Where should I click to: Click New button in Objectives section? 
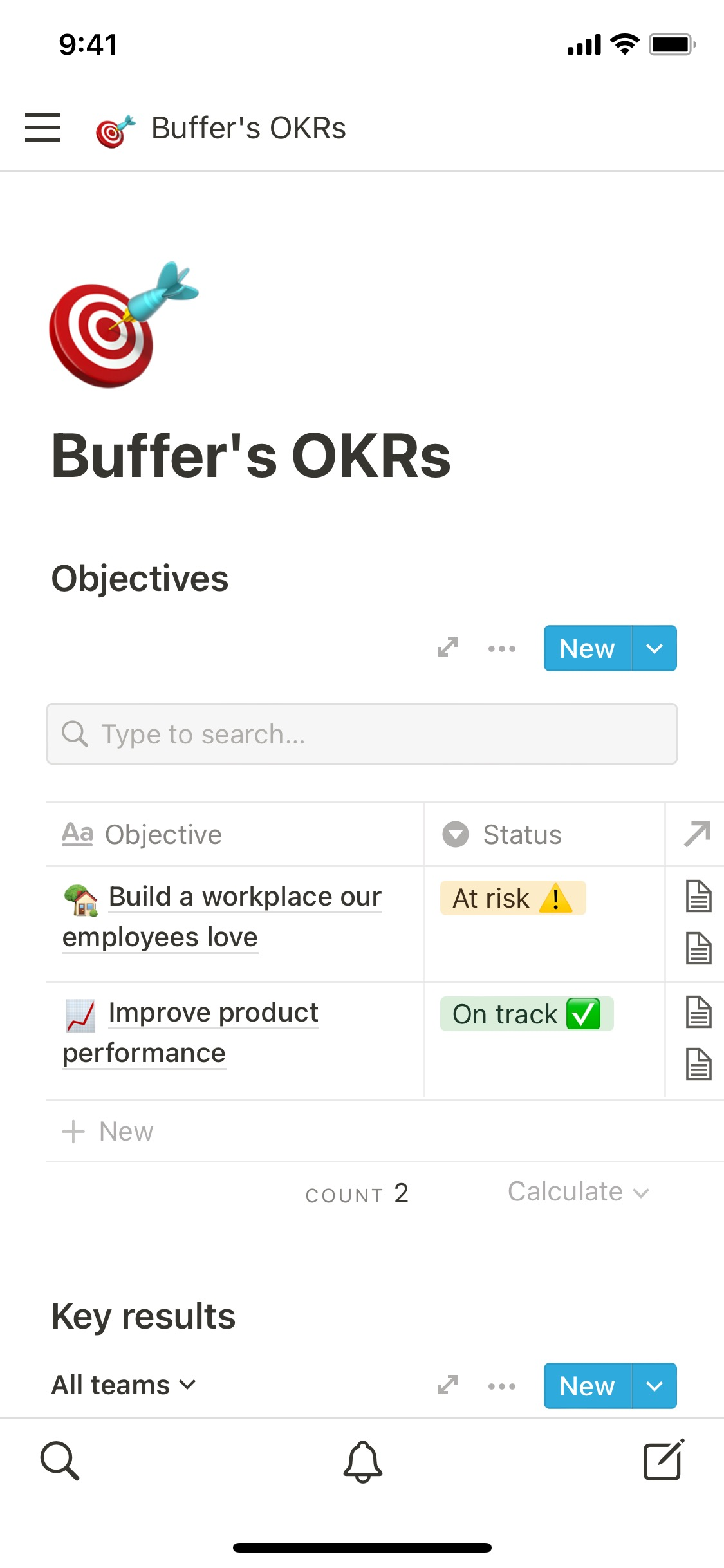point(587,649)
